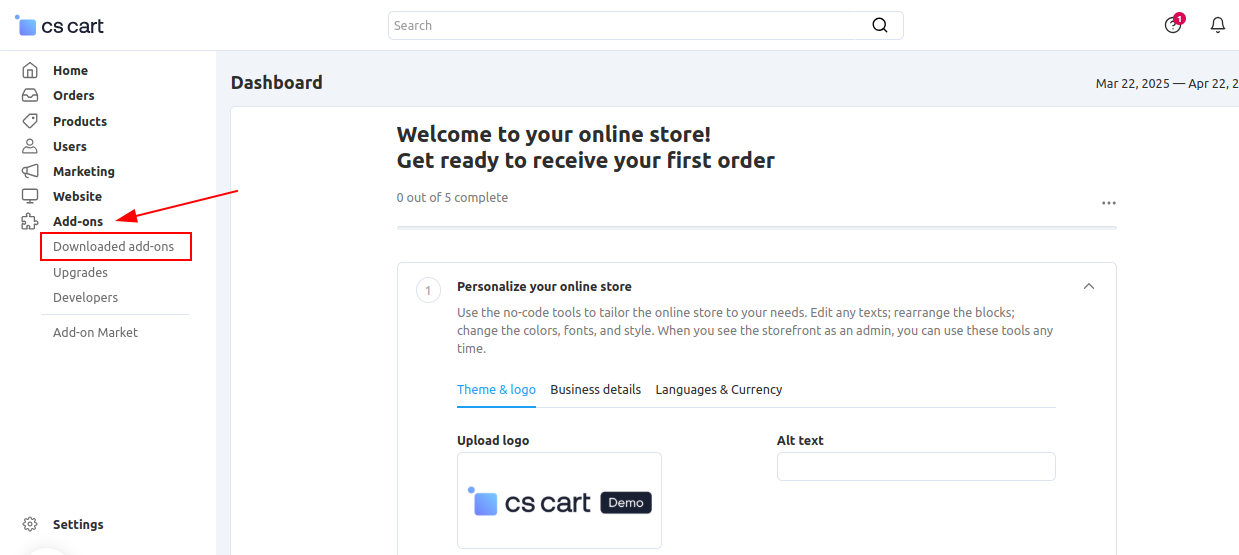This screenshot has width=1239, height=555.
Task: Click the search magnifier icon
Action: pyautogui.click(x=880, y=26)
